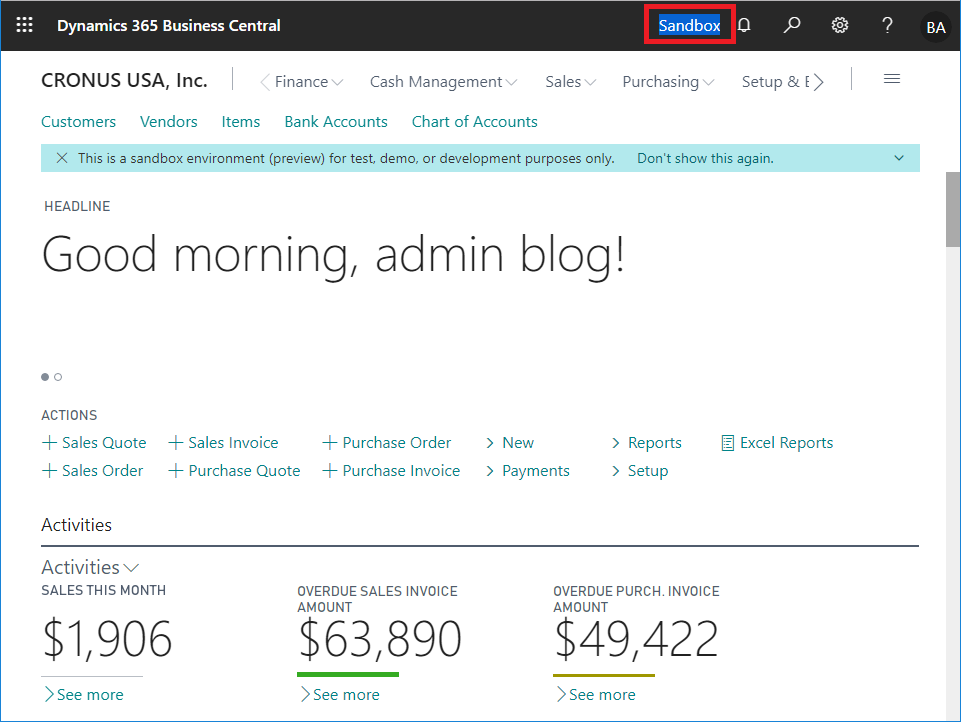Expand the Reports actions group
The image size is (961, 722).
(647, 443)
